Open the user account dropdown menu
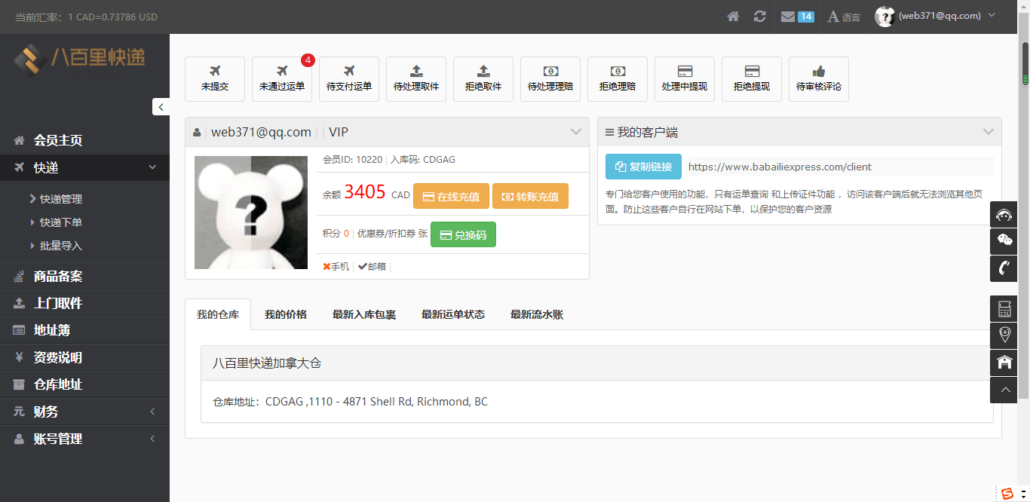The width and height of the screenshot is (1030, 502). [935, 16]
